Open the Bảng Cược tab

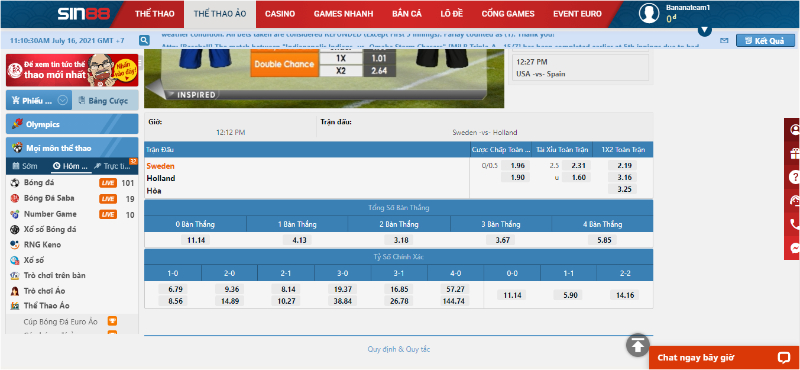click(x=105, y=101)
